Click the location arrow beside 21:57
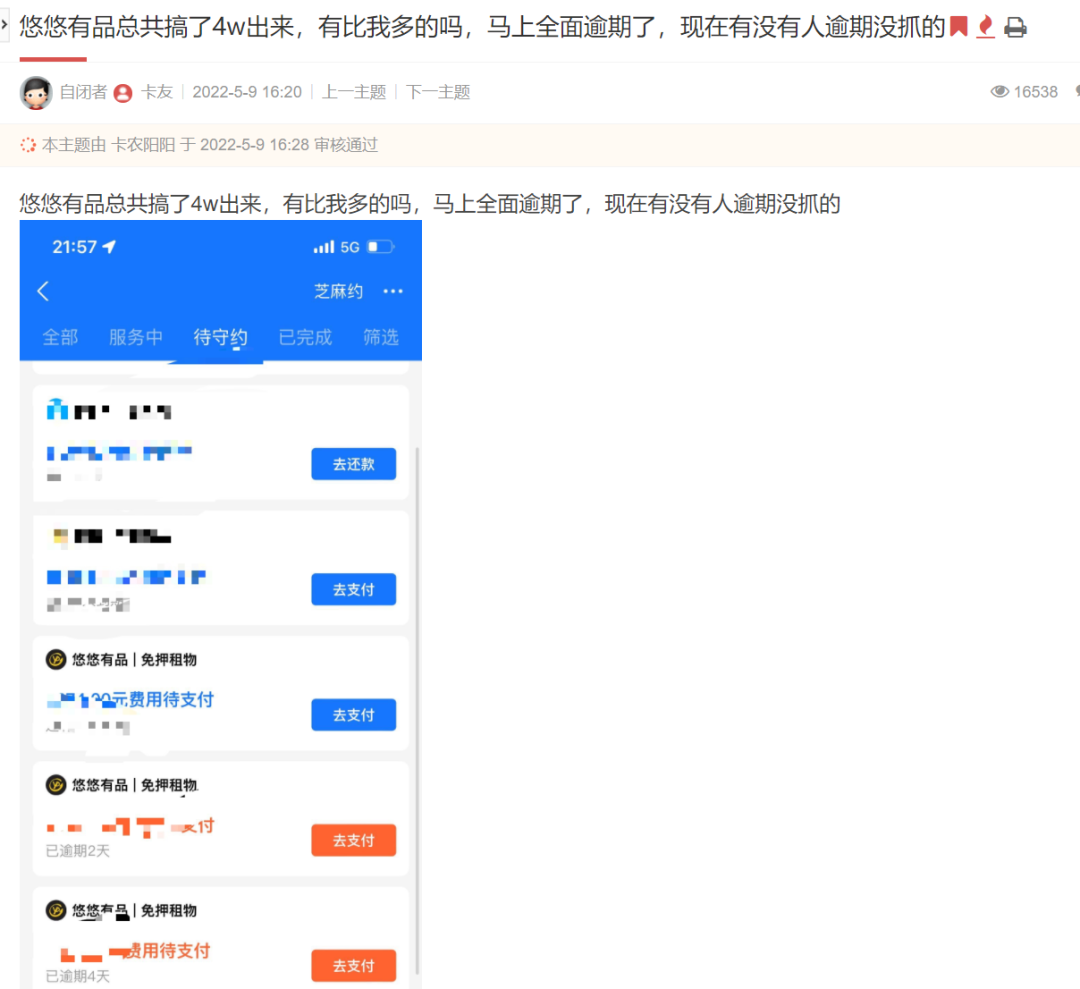Screen dimensions: 1080x989 pyautogui.click(x=109, y=247)
